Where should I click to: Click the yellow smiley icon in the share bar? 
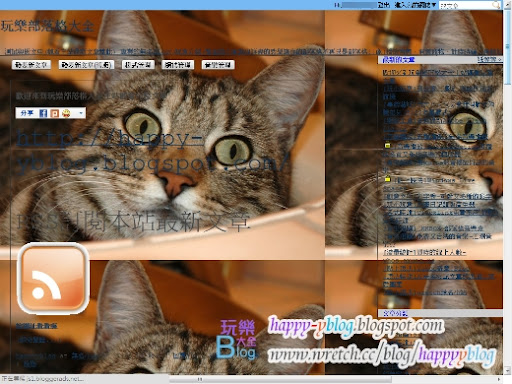pos(66,113)
